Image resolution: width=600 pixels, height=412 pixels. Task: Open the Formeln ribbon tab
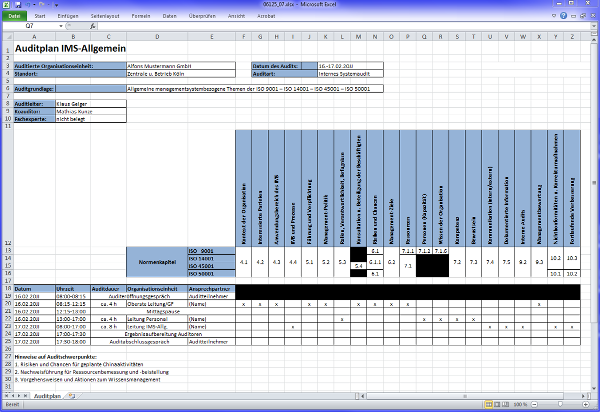[x=141, y=17]
